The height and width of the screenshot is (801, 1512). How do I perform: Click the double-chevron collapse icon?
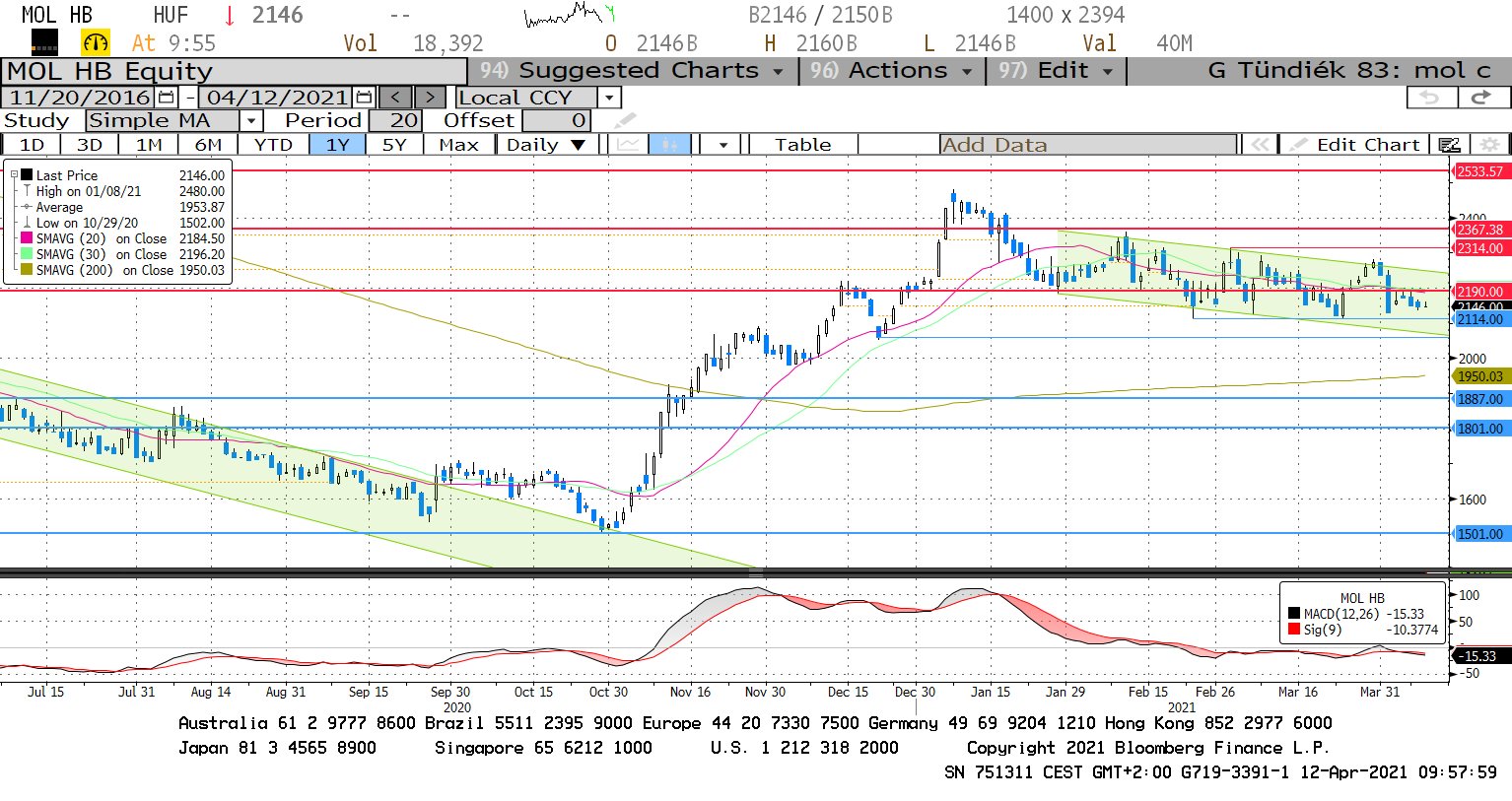click(x=1260, y=145)
